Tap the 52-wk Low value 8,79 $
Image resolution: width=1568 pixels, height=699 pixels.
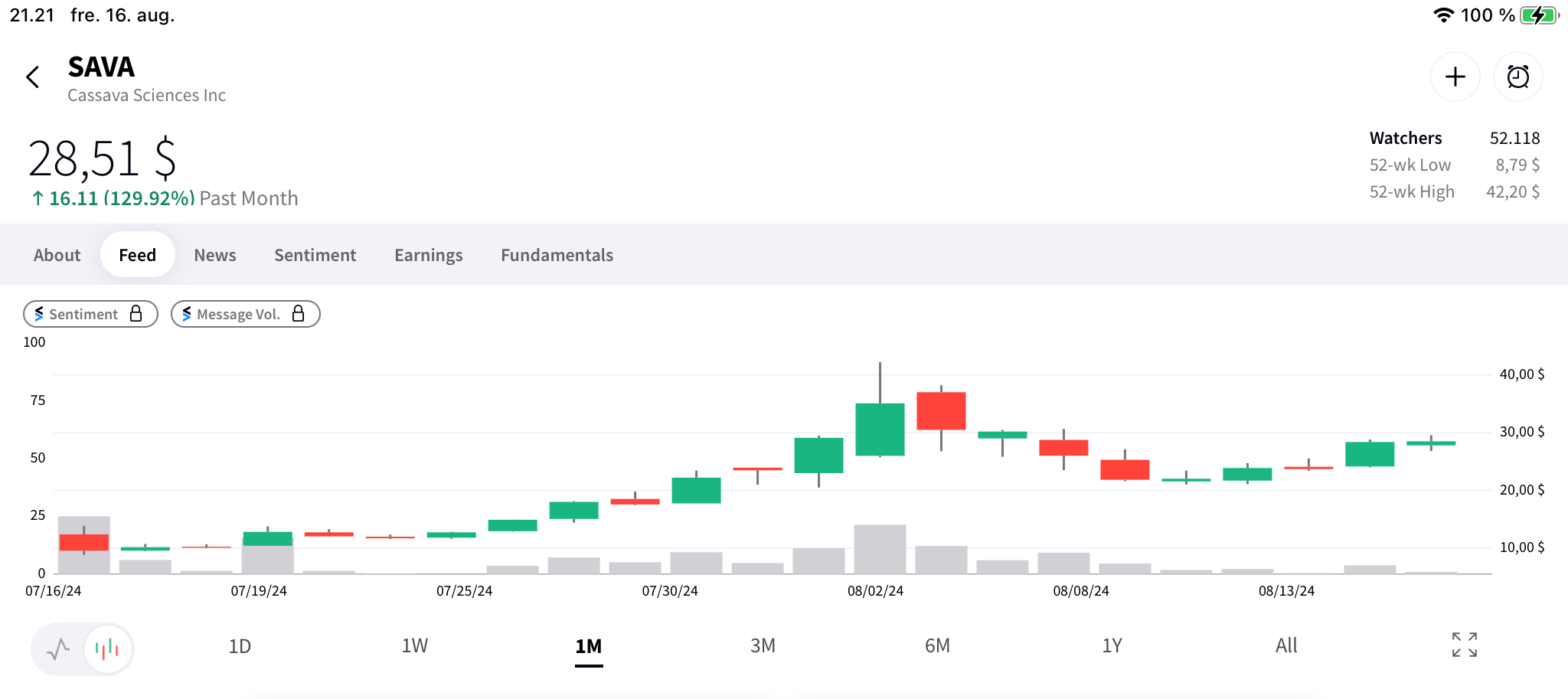[1517, 165]
